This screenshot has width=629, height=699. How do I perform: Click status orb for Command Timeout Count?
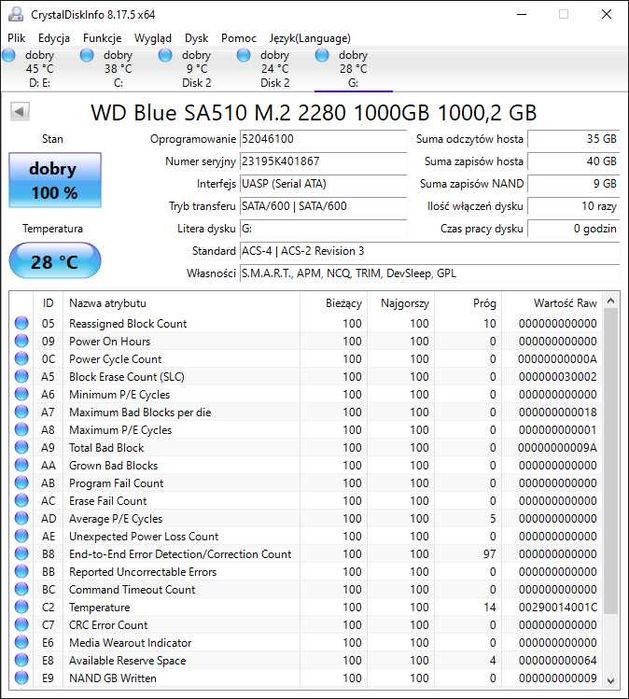pos(21,589)
